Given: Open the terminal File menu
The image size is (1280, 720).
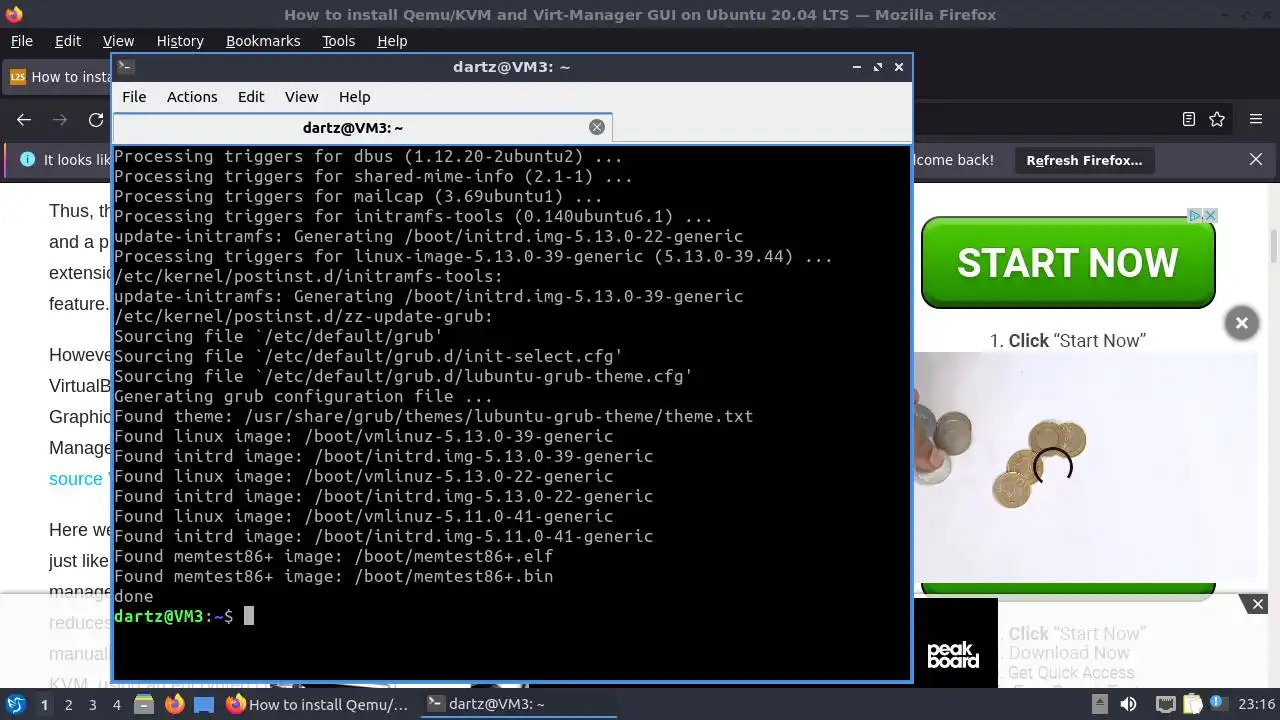Looking at the screenshot, I should coord(134,97).
